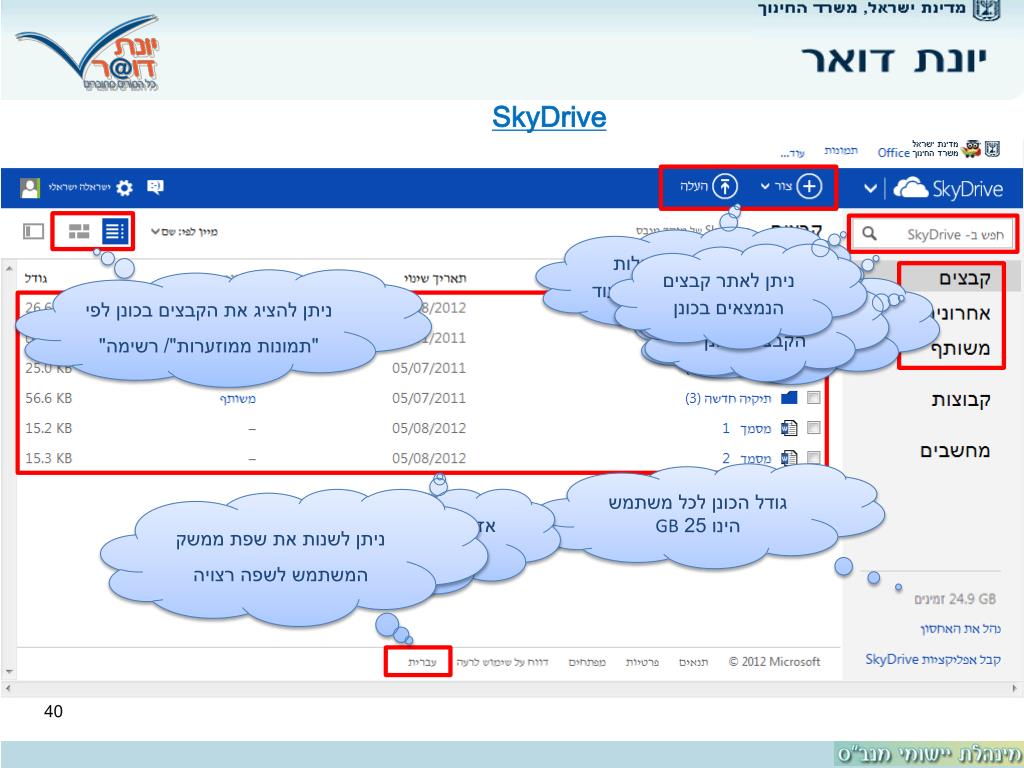Click קבל אפליקציות SkyDrive link
The height and width of the screenshot is (768, 1024).
coord(933,660)
